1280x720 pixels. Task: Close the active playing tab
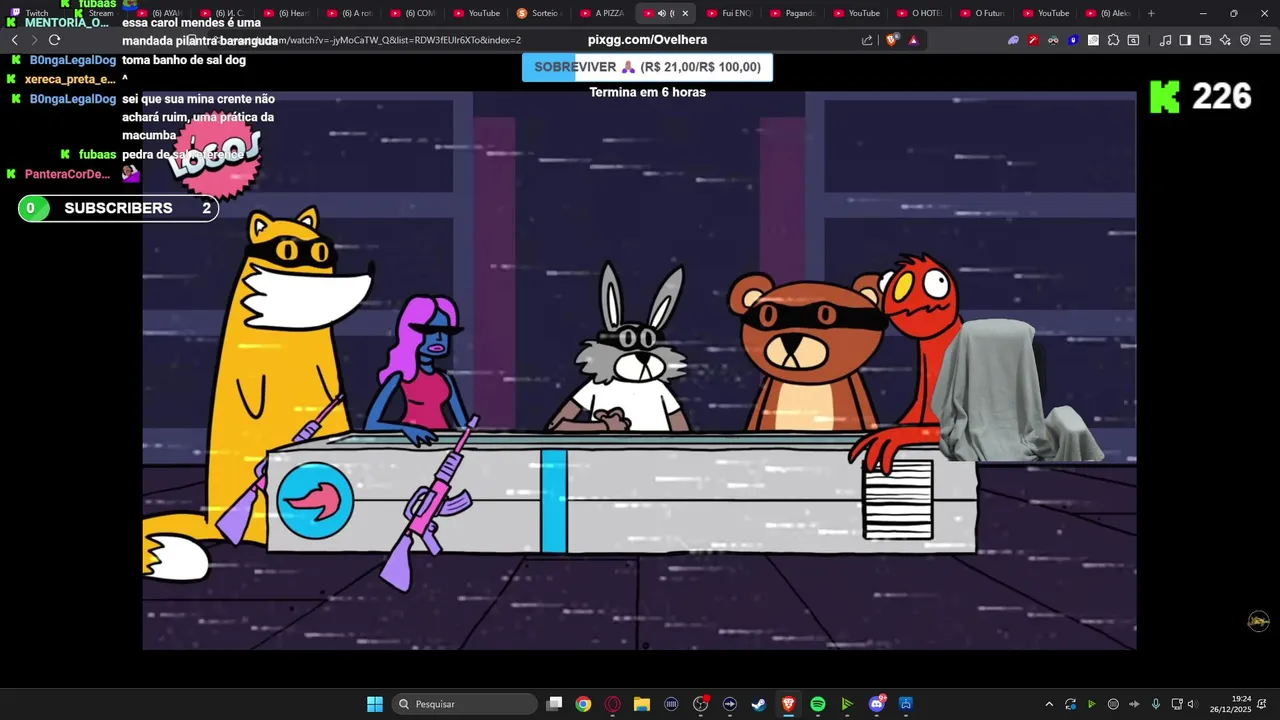point(685,13)
